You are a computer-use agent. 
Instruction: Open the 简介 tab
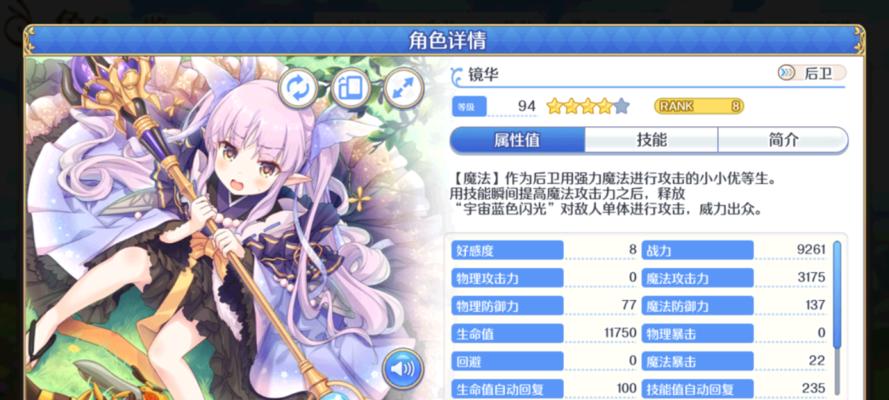click(x=784, y=141)
